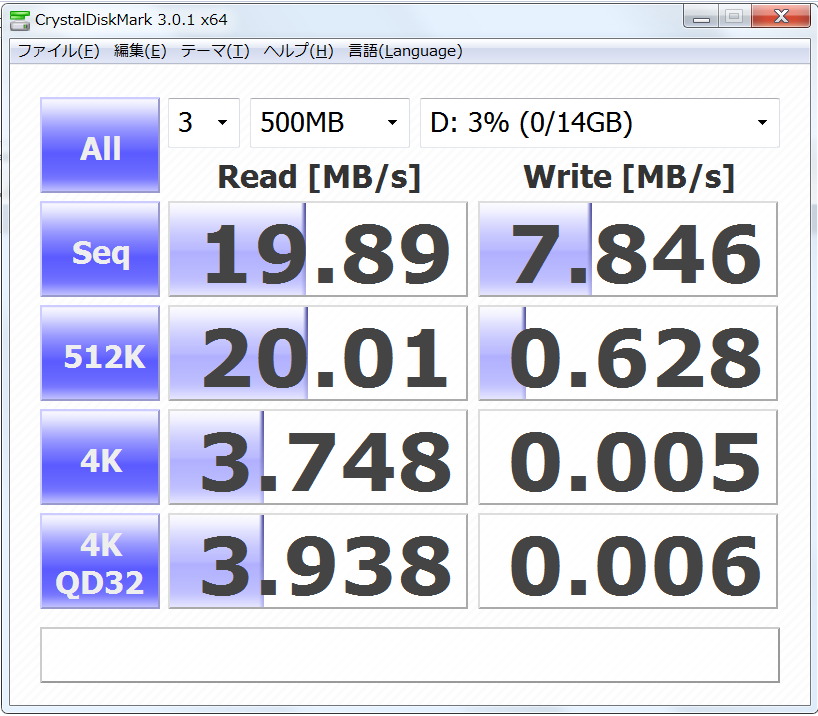Expand the D: drive selection dropdown
This screenshot has width=818, height=716.
[599, 123]
